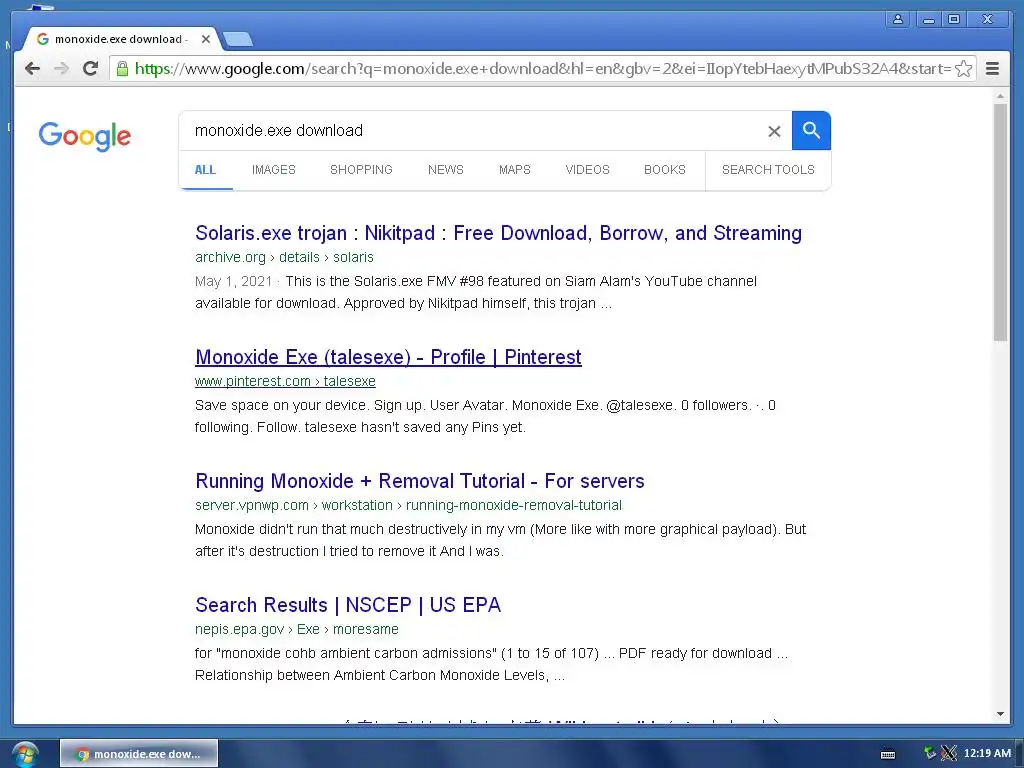Click the scrollbar down arrow

tap(1000, 714)
